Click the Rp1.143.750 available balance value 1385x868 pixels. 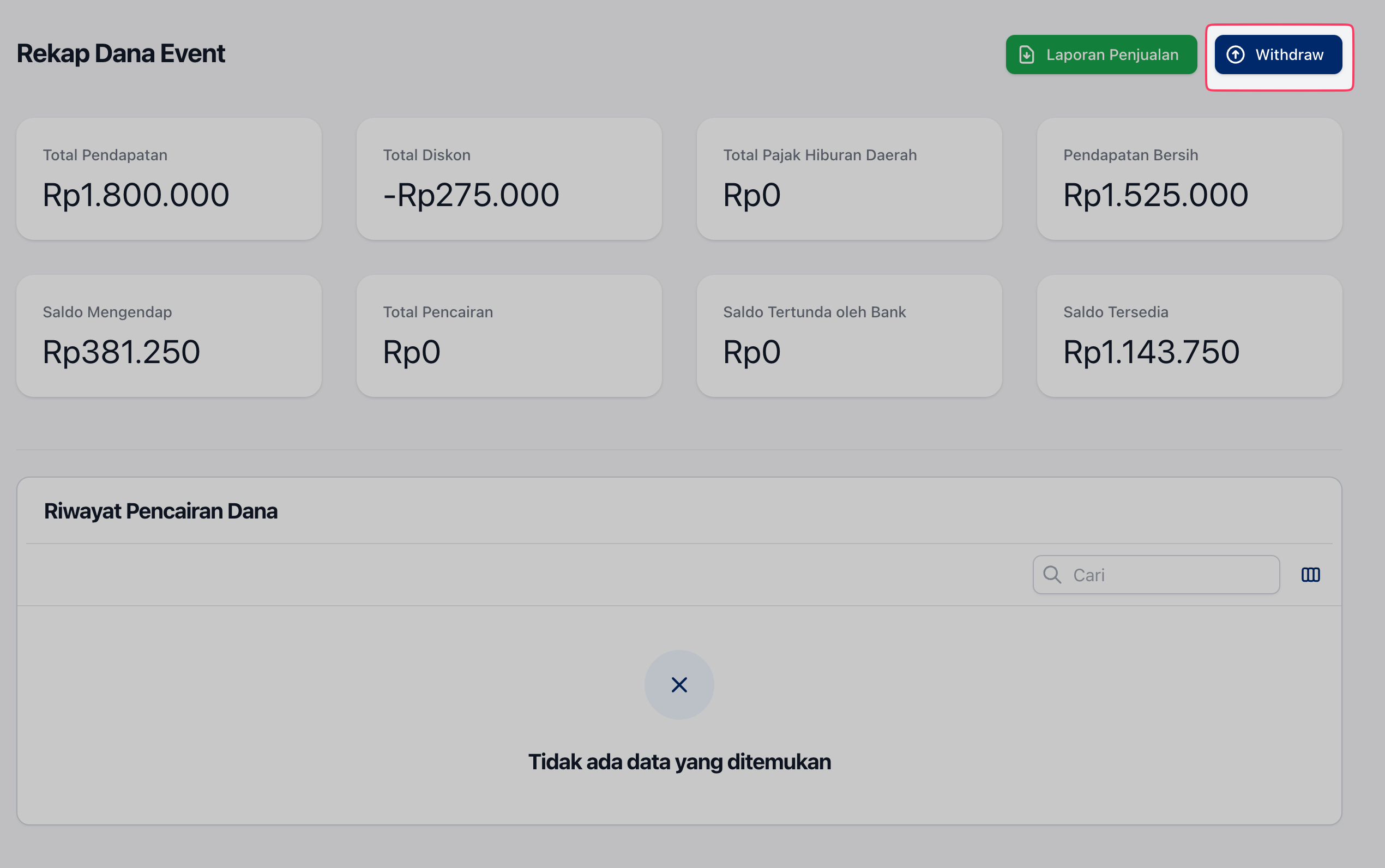coord(1151,352)
